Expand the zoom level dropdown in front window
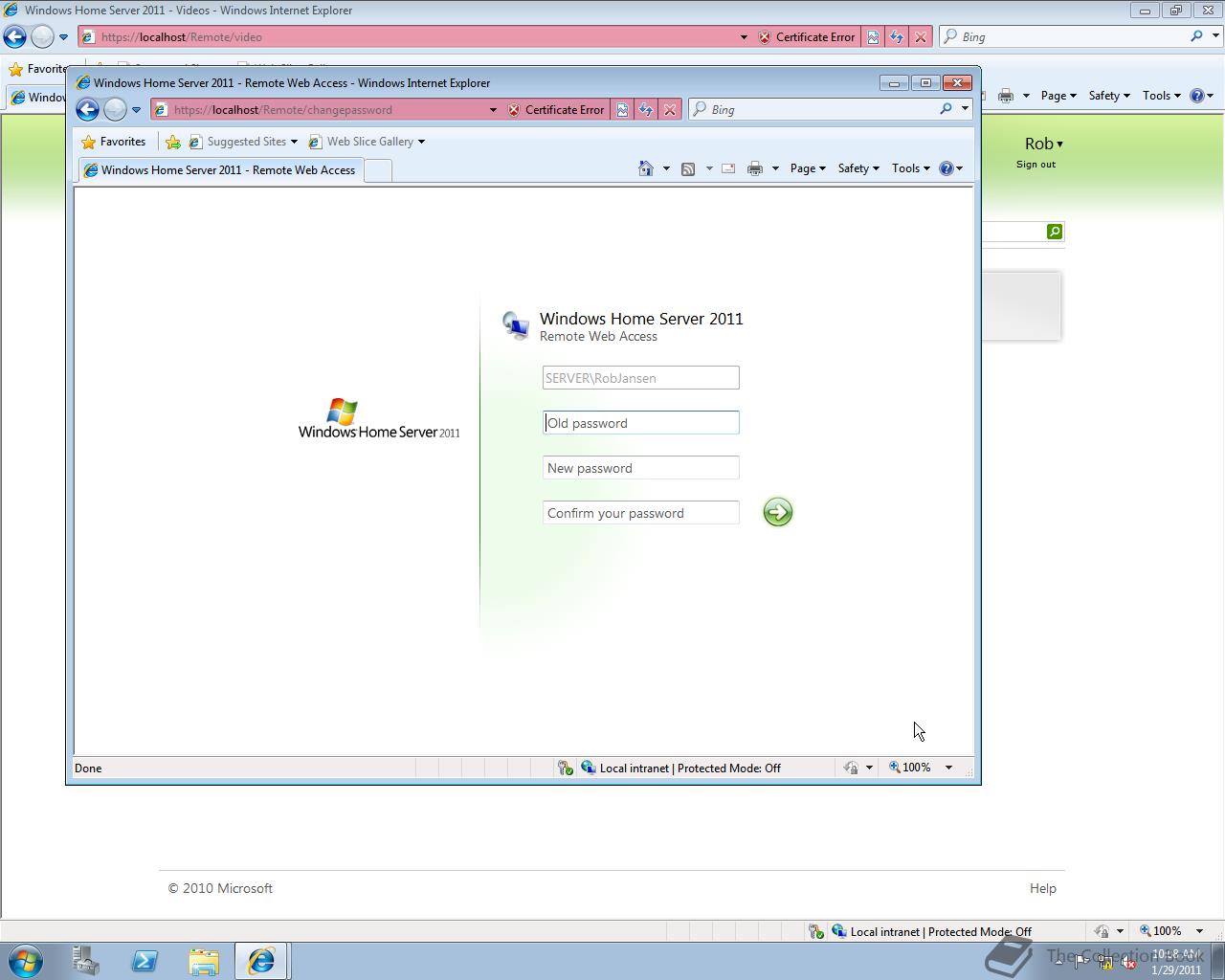1225x980 pixels. click(x=948, y=768)
